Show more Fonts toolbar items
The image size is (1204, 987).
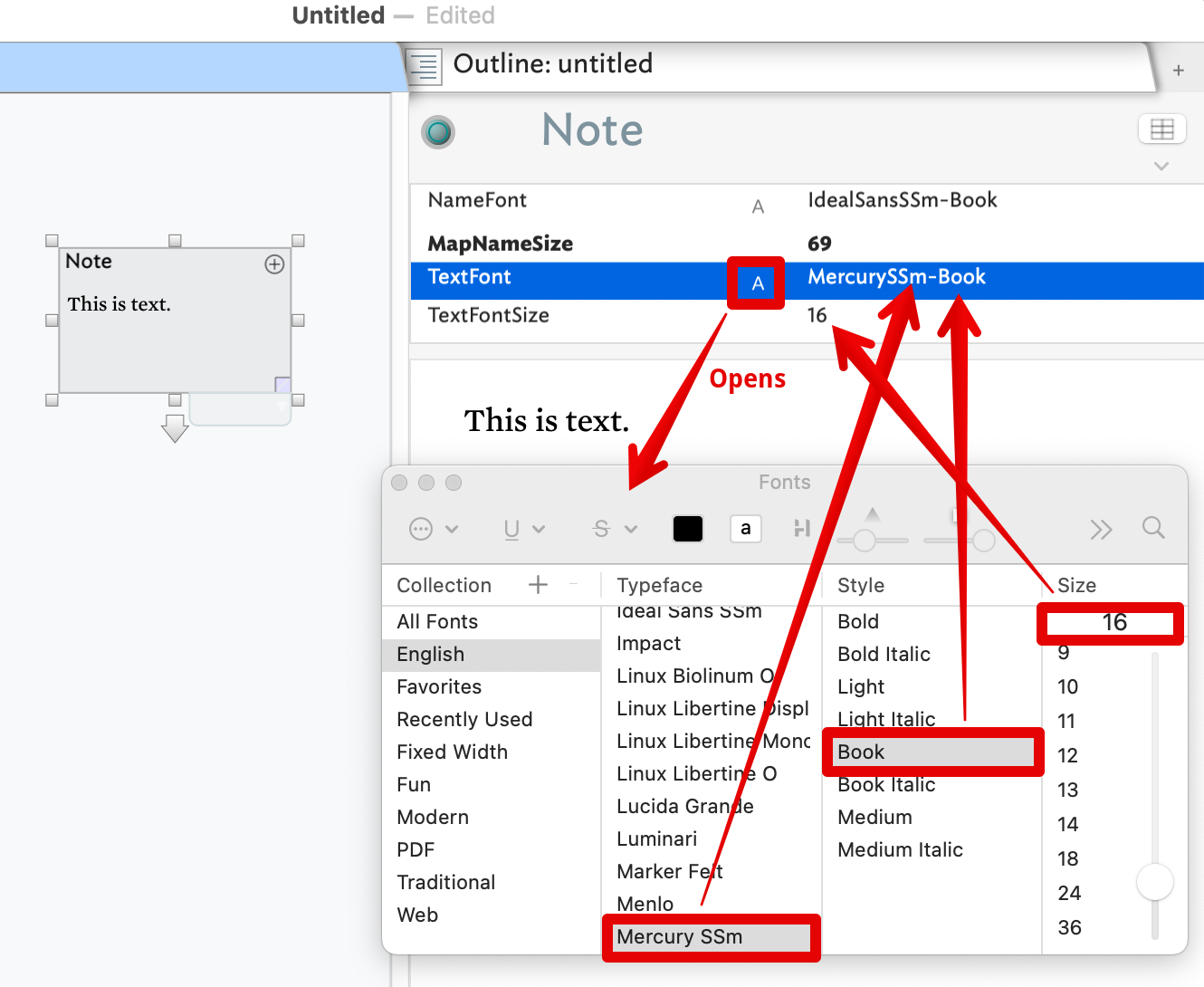click(x=1101, y=530)
